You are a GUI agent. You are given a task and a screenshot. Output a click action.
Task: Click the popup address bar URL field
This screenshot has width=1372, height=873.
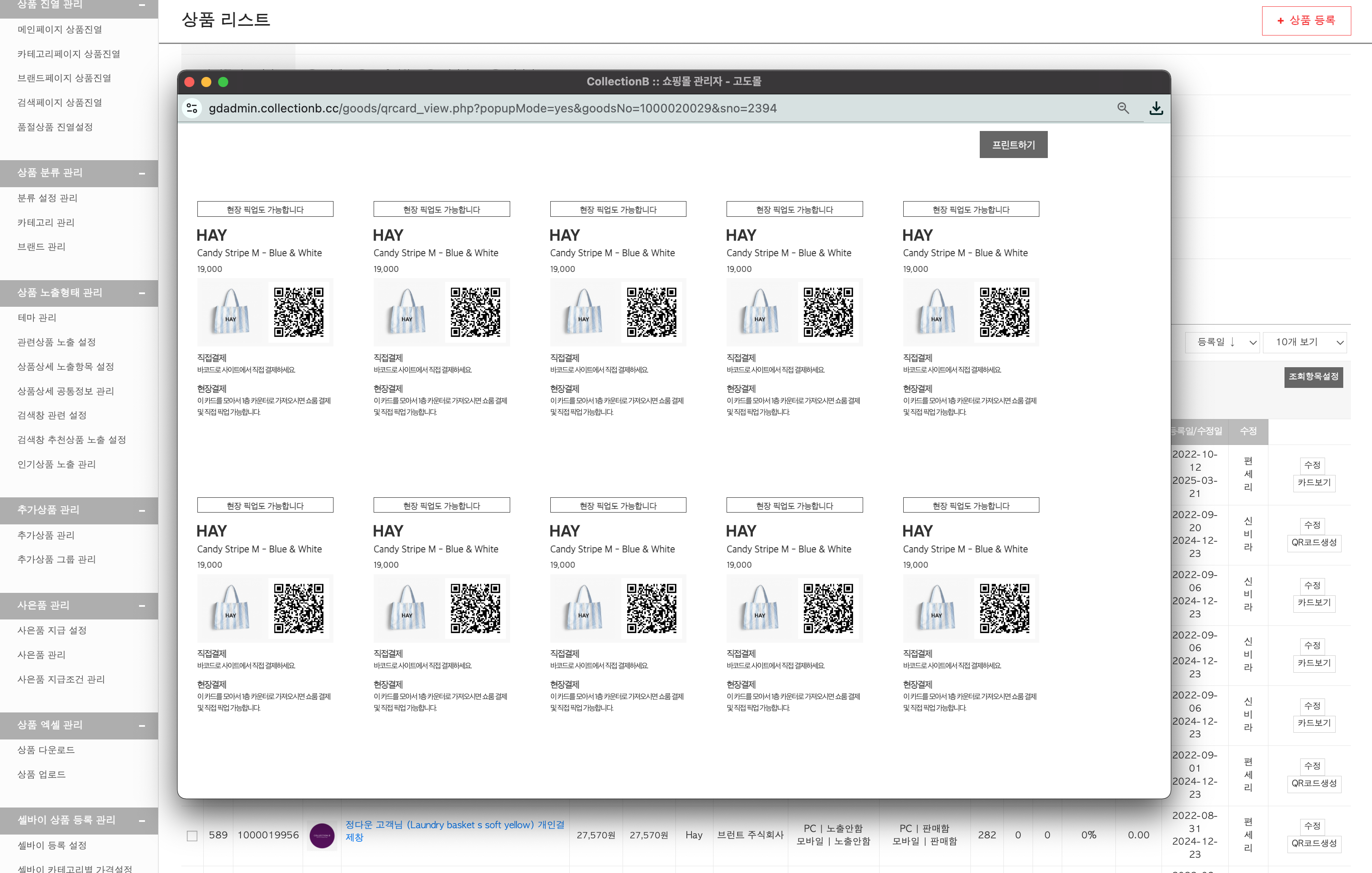click(492, 108)
